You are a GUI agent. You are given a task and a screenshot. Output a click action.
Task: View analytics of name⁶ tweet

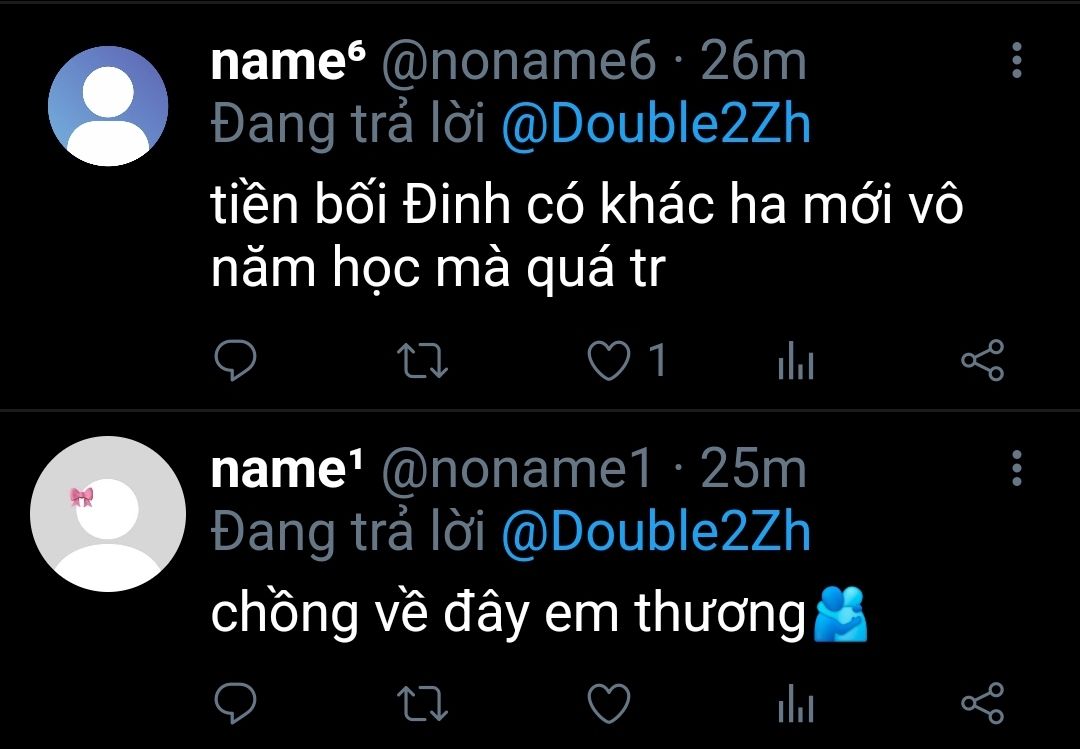pos(796,360)
